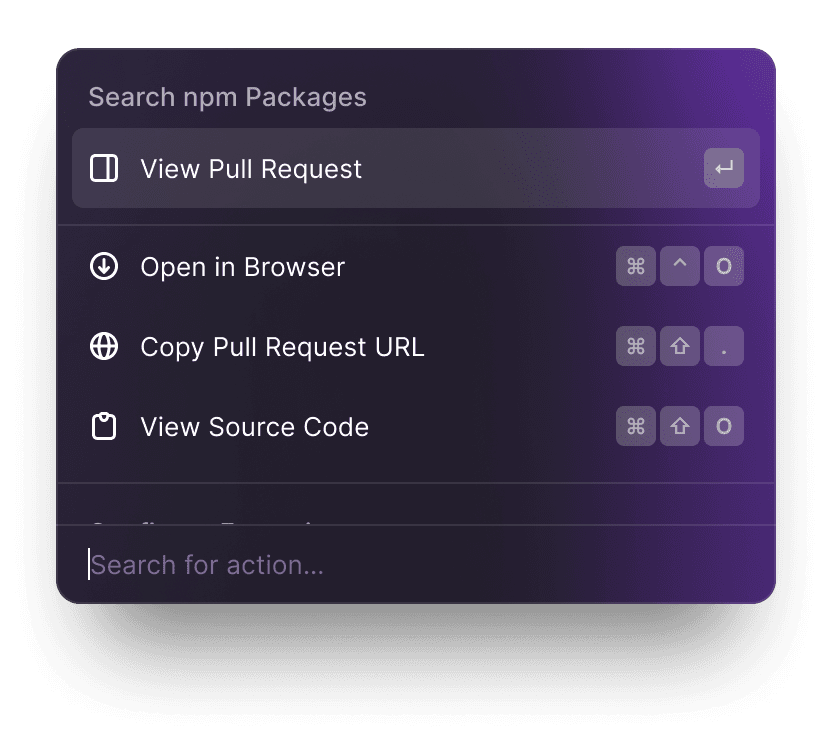832x740 pixels.
Task: Click the O key badge for Open in Browser
Action: tap(724, 266)
